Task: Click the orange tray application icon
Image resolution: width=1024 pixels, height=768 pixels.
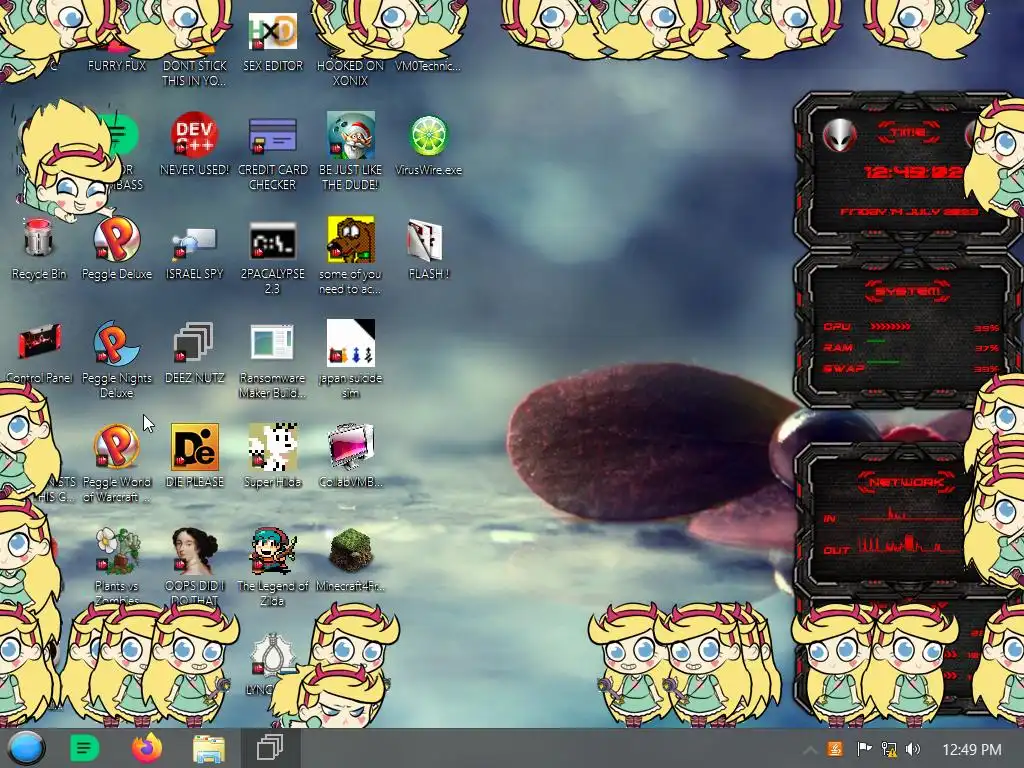Action: [x=835, y=749]
